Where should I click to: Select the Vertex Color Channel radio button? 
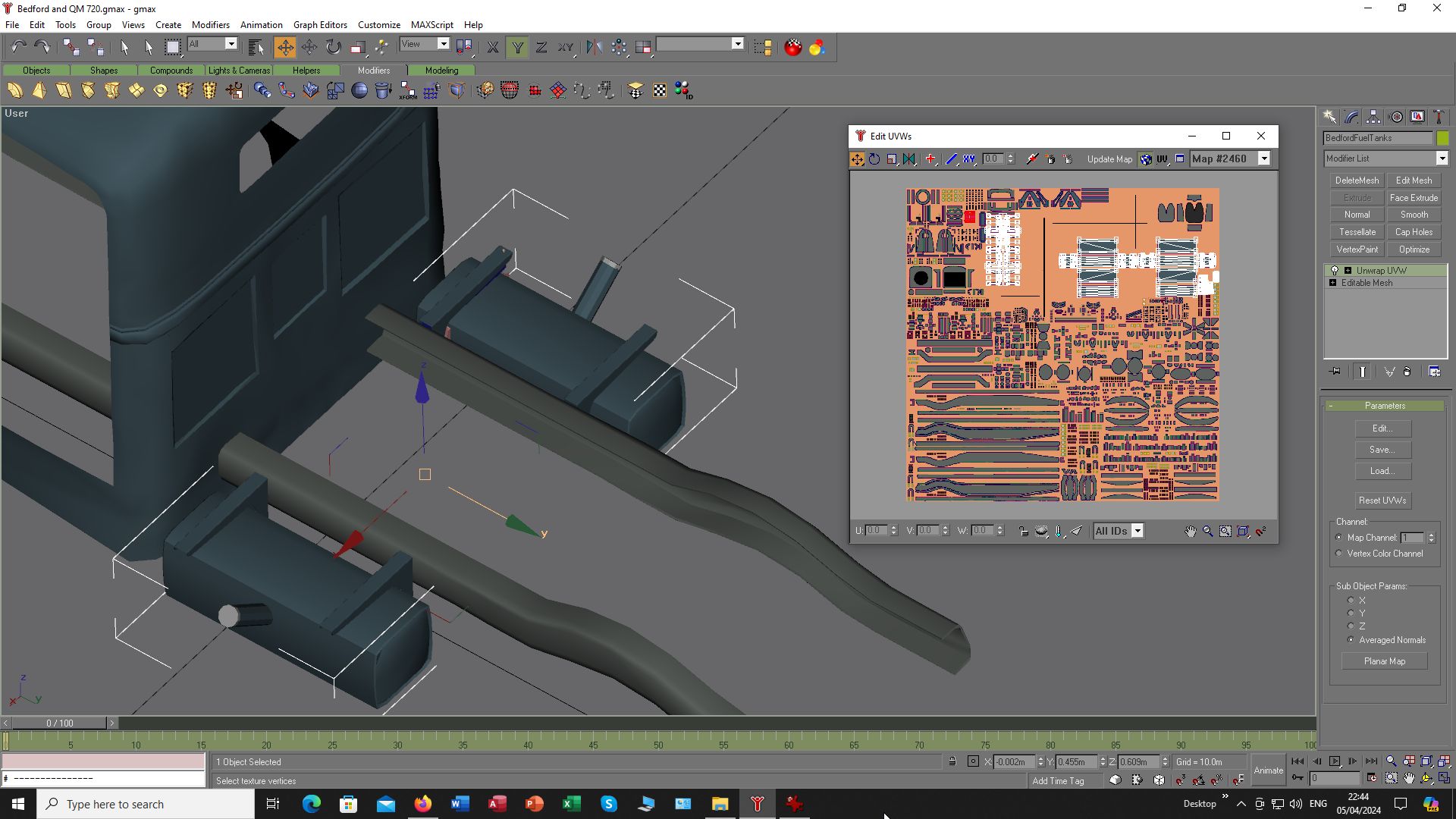1339,554
